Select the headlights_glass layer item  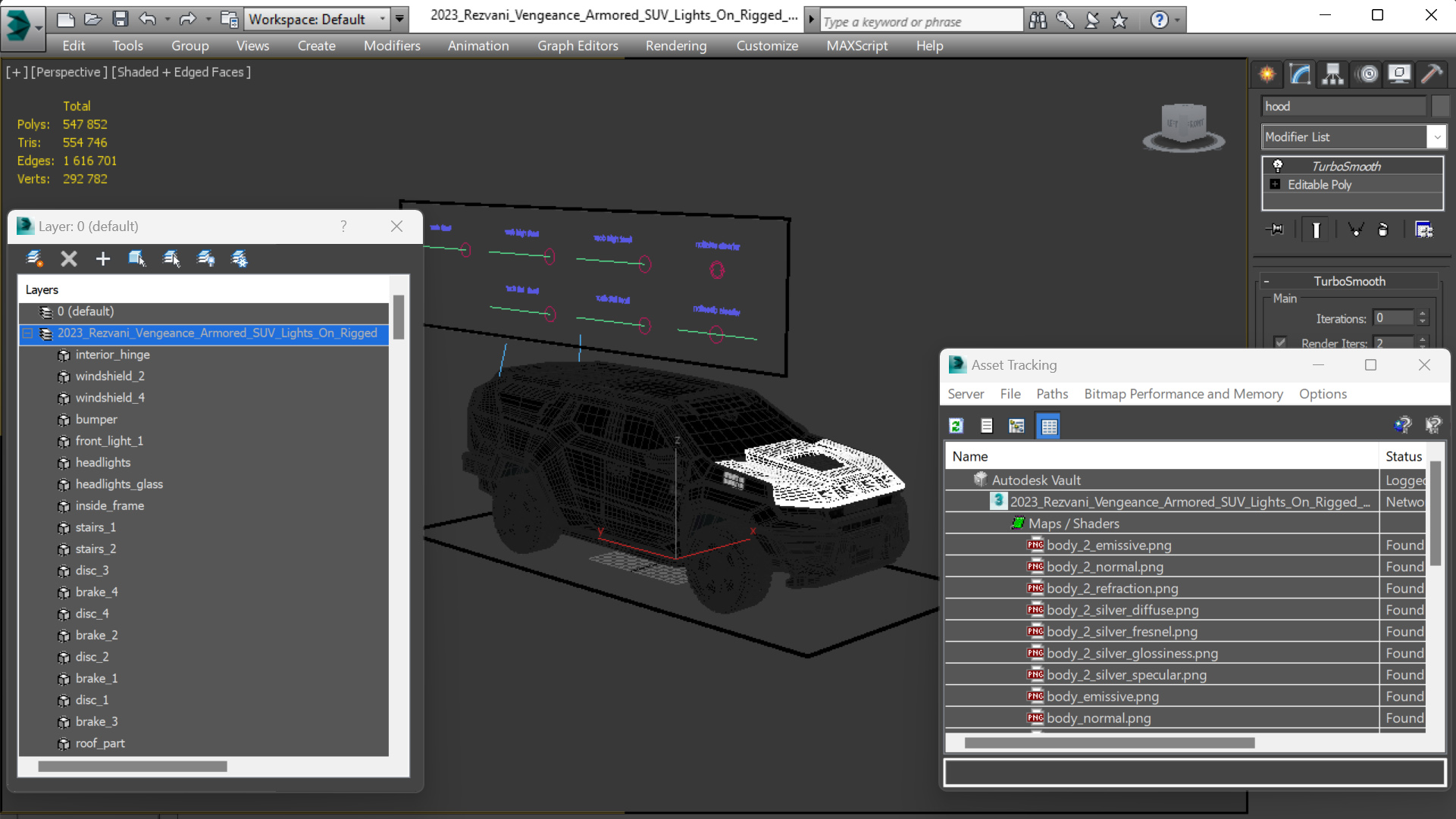[119, 484]
